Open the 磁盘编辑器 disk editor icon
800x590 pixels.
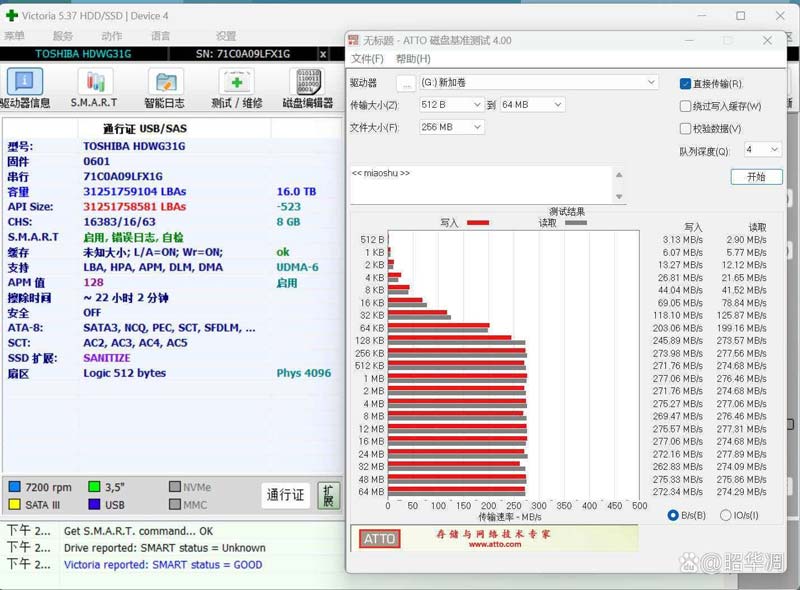tap(307, 83)
